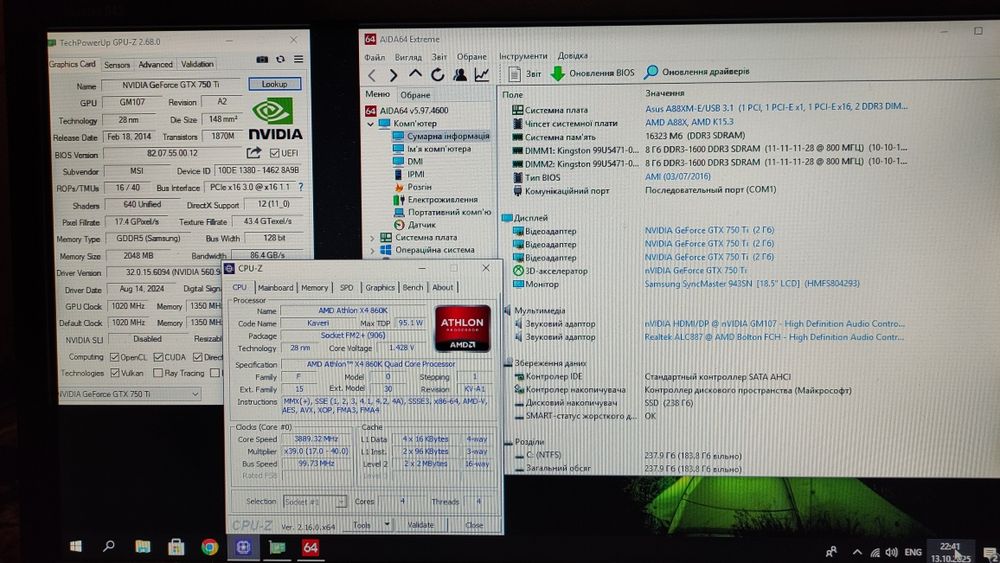The image size is (1000, 563).
Task: Open CPU-Z Bench tab
Action: [413, 288]
